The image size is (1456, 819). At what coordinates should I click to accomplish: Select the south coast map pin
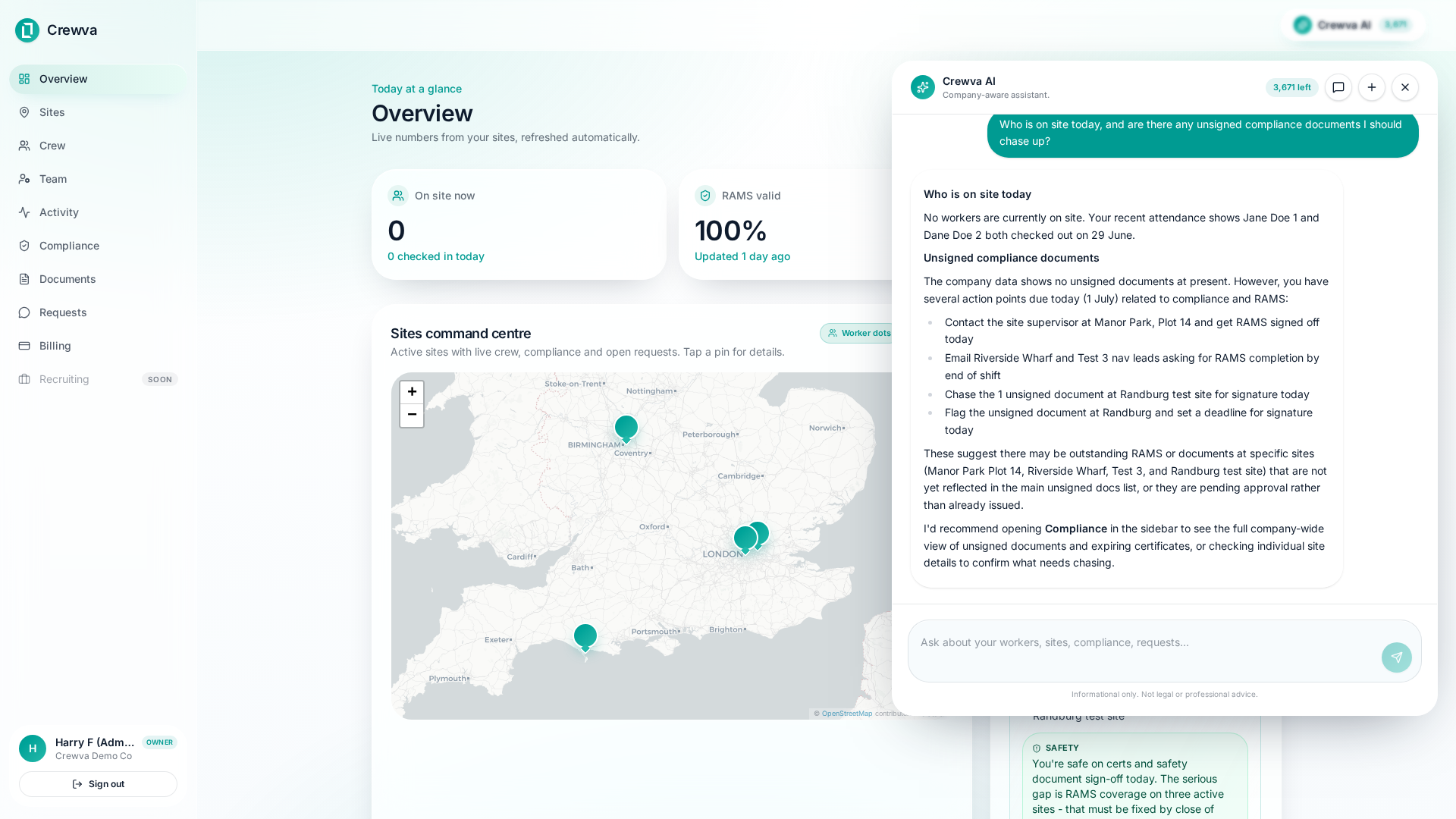585,637
